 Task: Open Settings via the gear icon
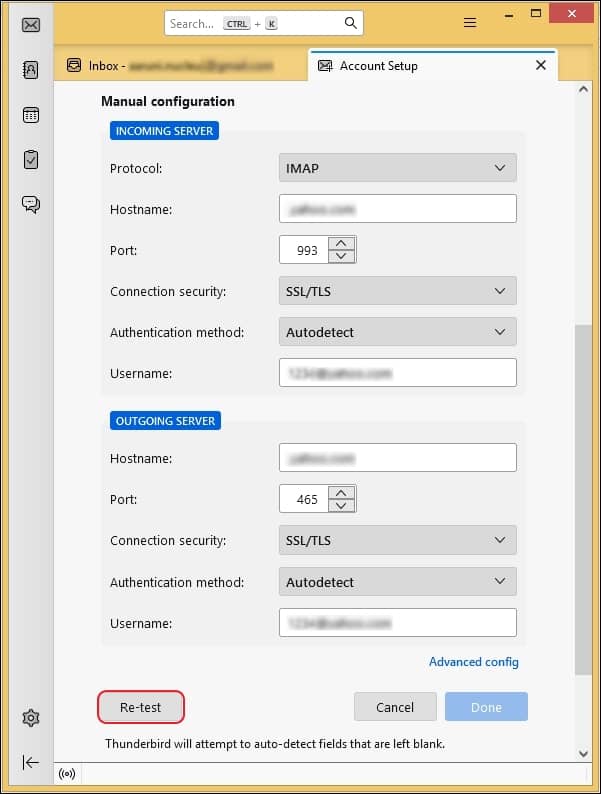click(x=31, y=718)
